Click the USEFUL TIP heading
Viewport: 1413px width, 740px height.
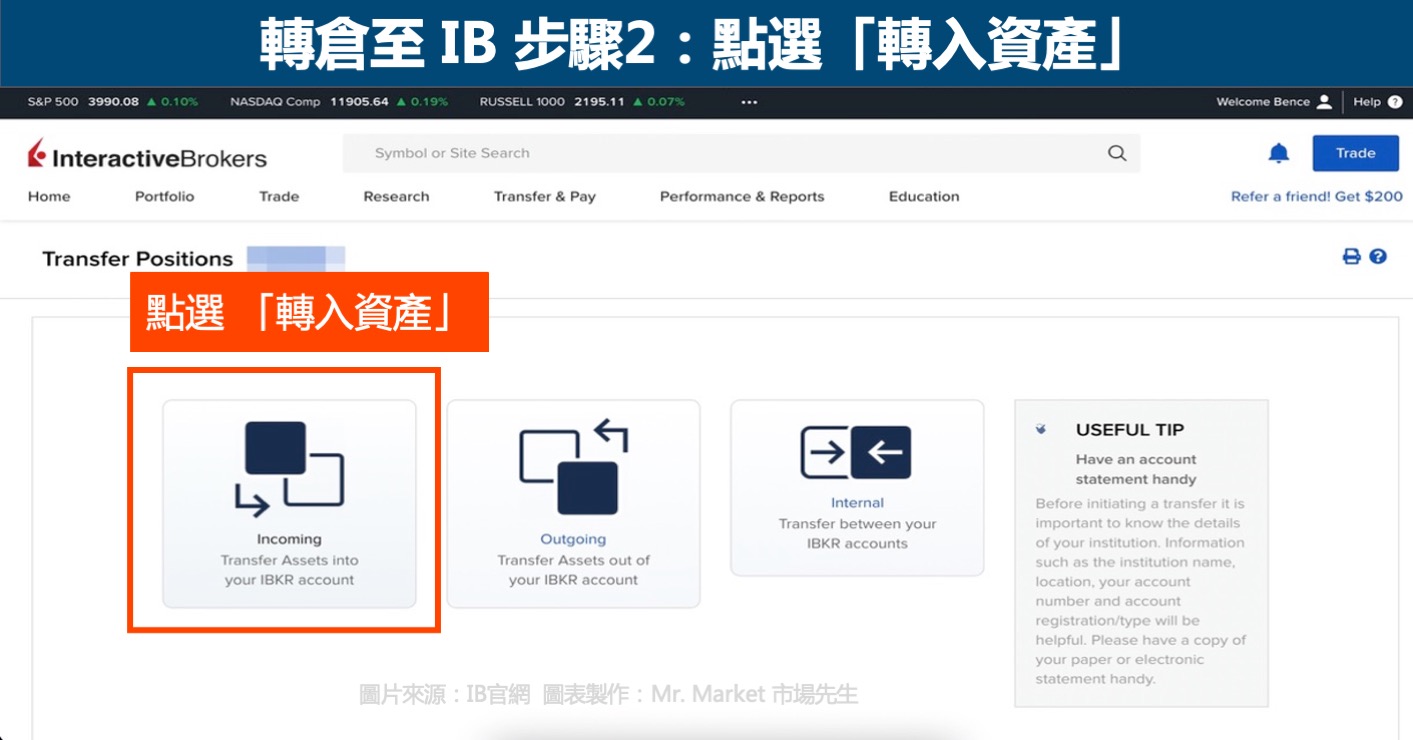tap(1130, 430)
